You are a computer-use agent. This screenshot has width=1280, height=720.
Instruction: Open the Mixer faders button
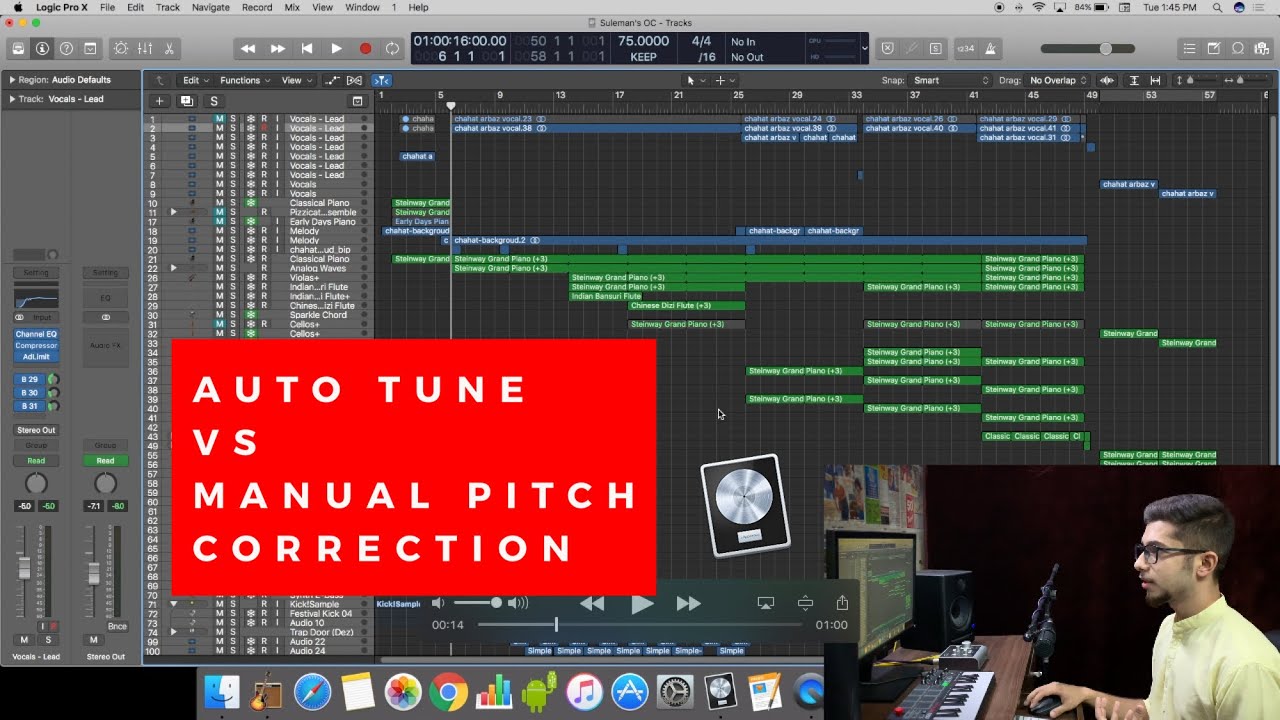(x=145, y=48)
